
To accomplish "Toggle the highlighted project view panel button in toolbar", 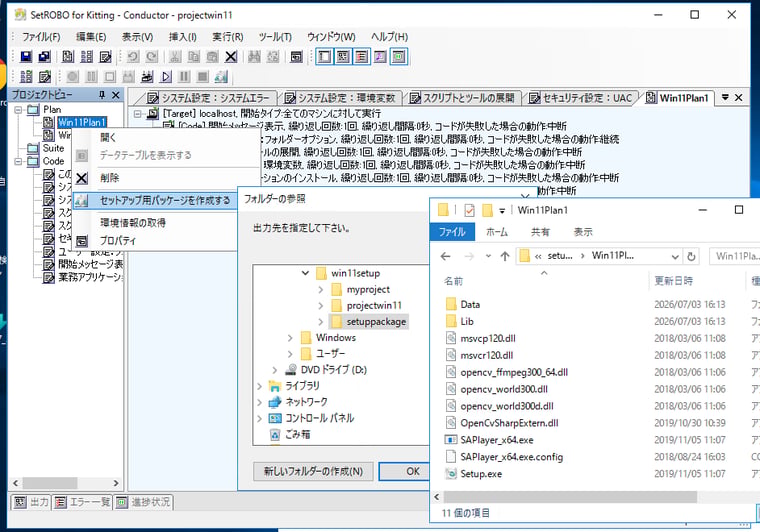I will point(324,57).
